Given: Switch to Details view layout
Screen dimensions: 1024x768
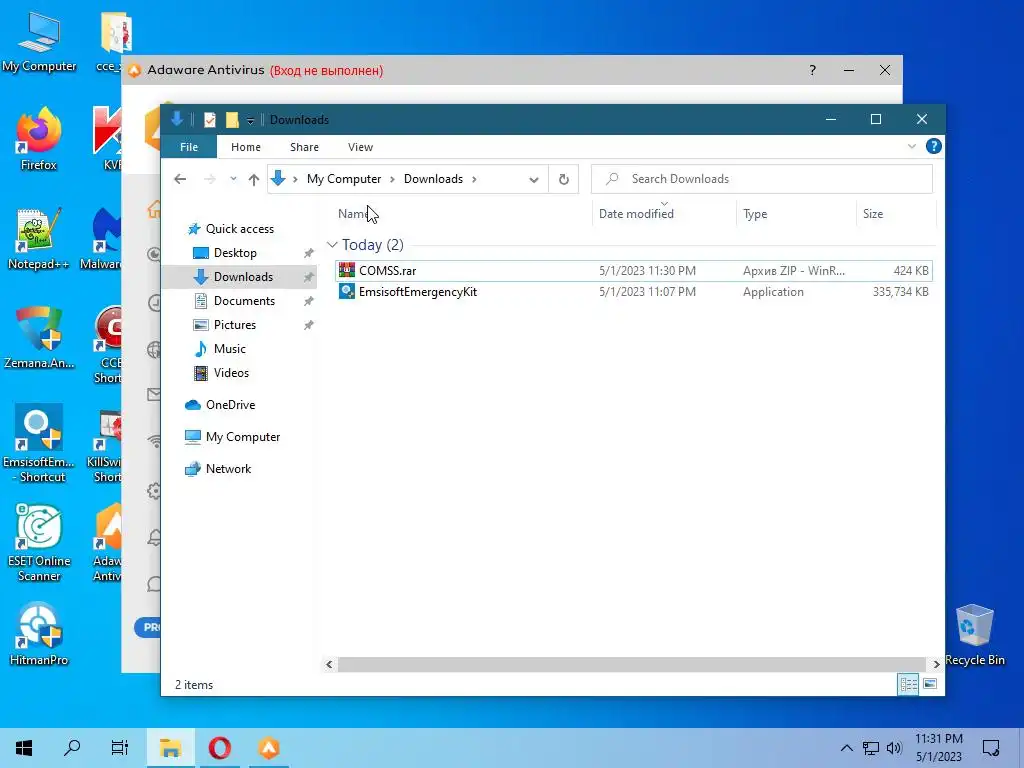Looking at the screenshot, I should pyautogui.click(x=908, y=684).
